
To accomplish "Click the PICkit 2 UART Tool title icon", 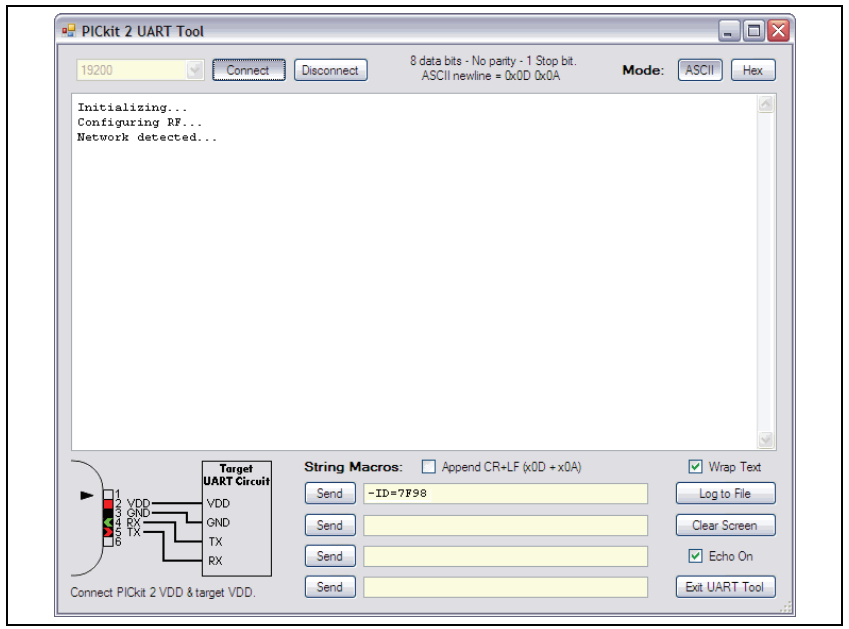I will (x=68, y=31).
